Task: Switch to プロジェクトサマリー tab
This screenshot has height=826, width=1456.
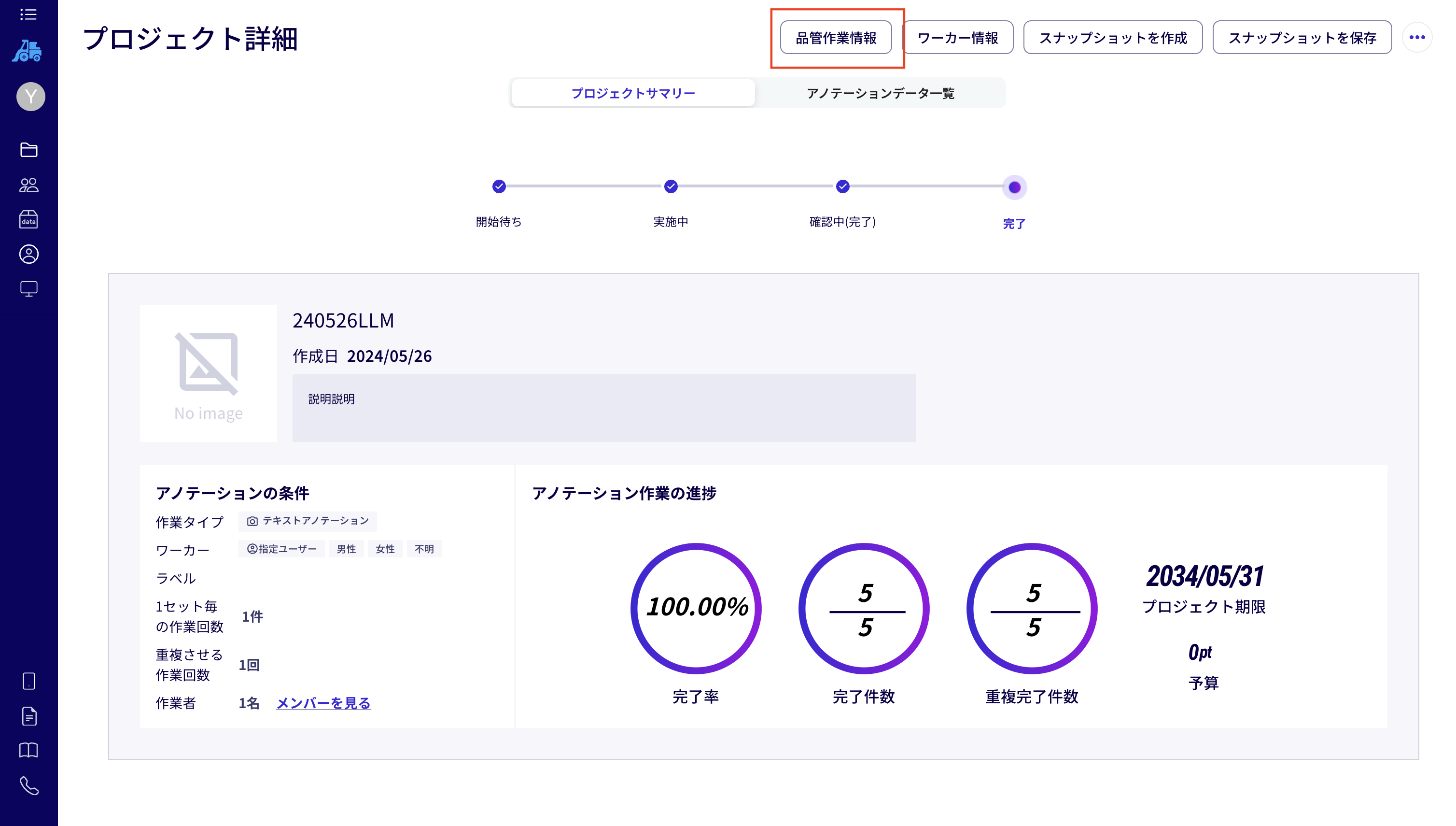Action: (x=633, y=93)
